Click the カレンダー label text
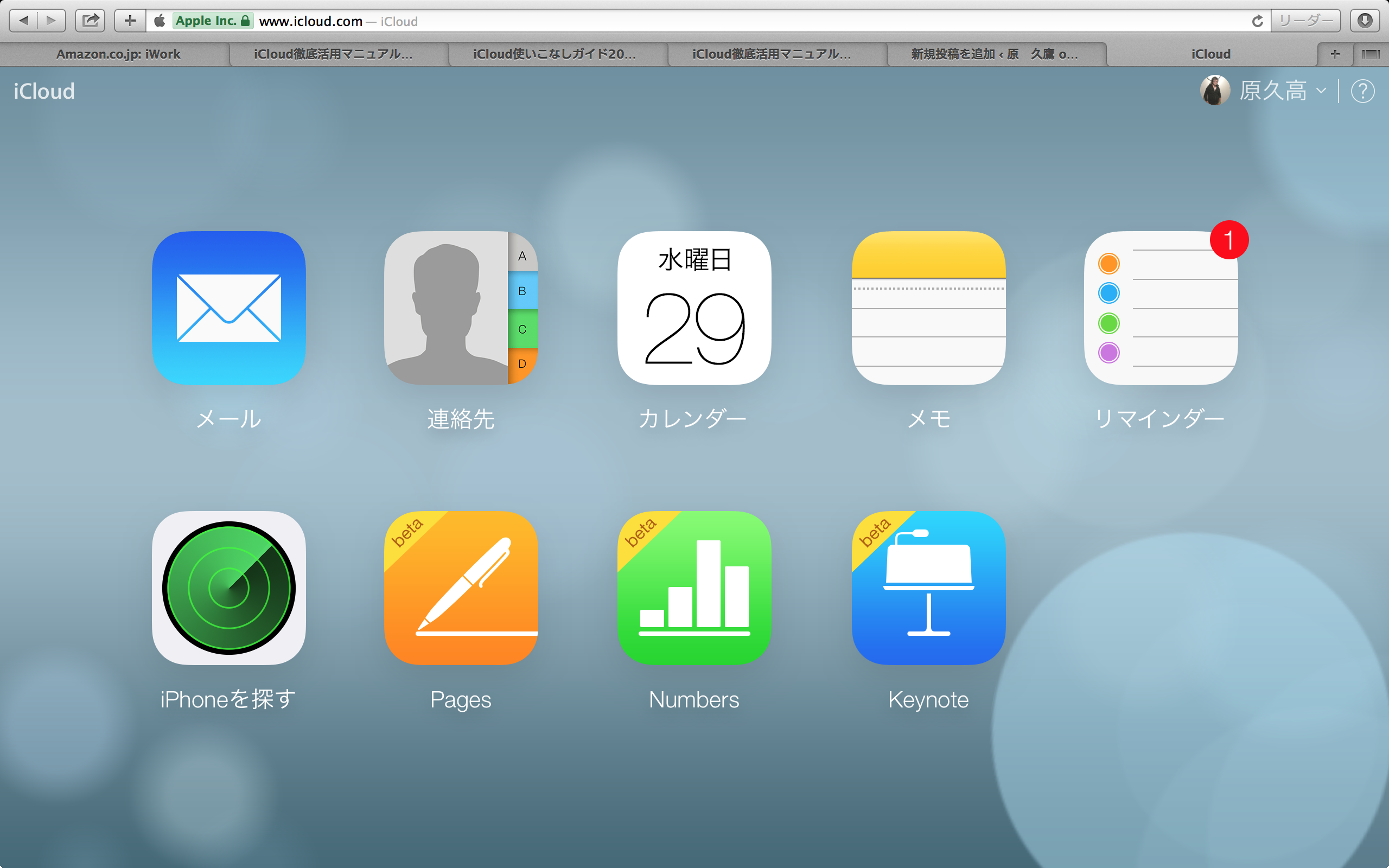Viewport: 1389px width, 868px height. [693, 419]
